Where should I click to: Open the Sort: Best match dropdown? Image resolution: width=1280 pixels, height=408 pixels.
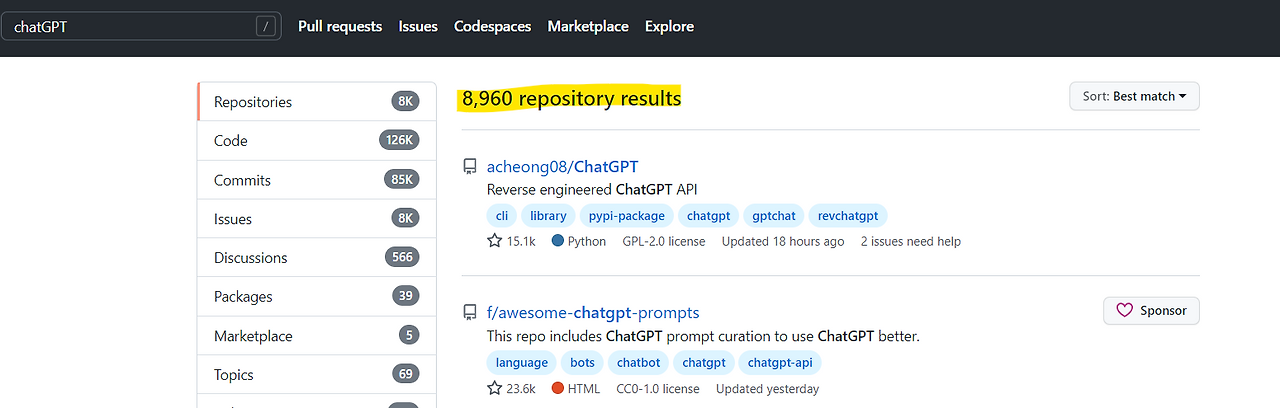coord(1134,96)
